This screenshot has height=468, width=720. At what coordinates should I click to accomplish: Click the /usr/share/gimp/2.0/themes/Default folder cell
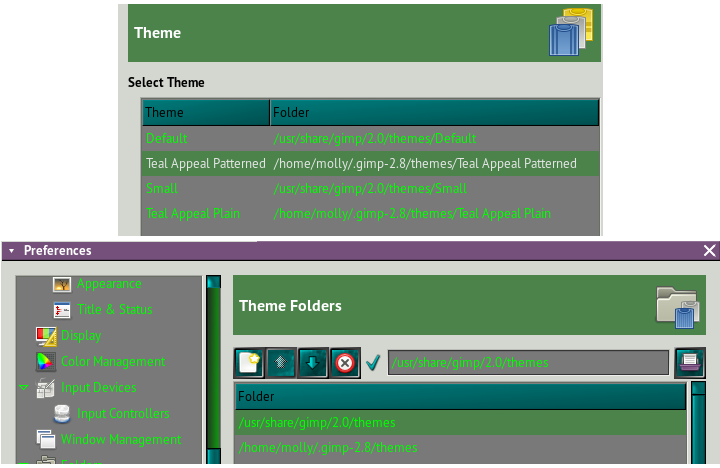point(375,138)
